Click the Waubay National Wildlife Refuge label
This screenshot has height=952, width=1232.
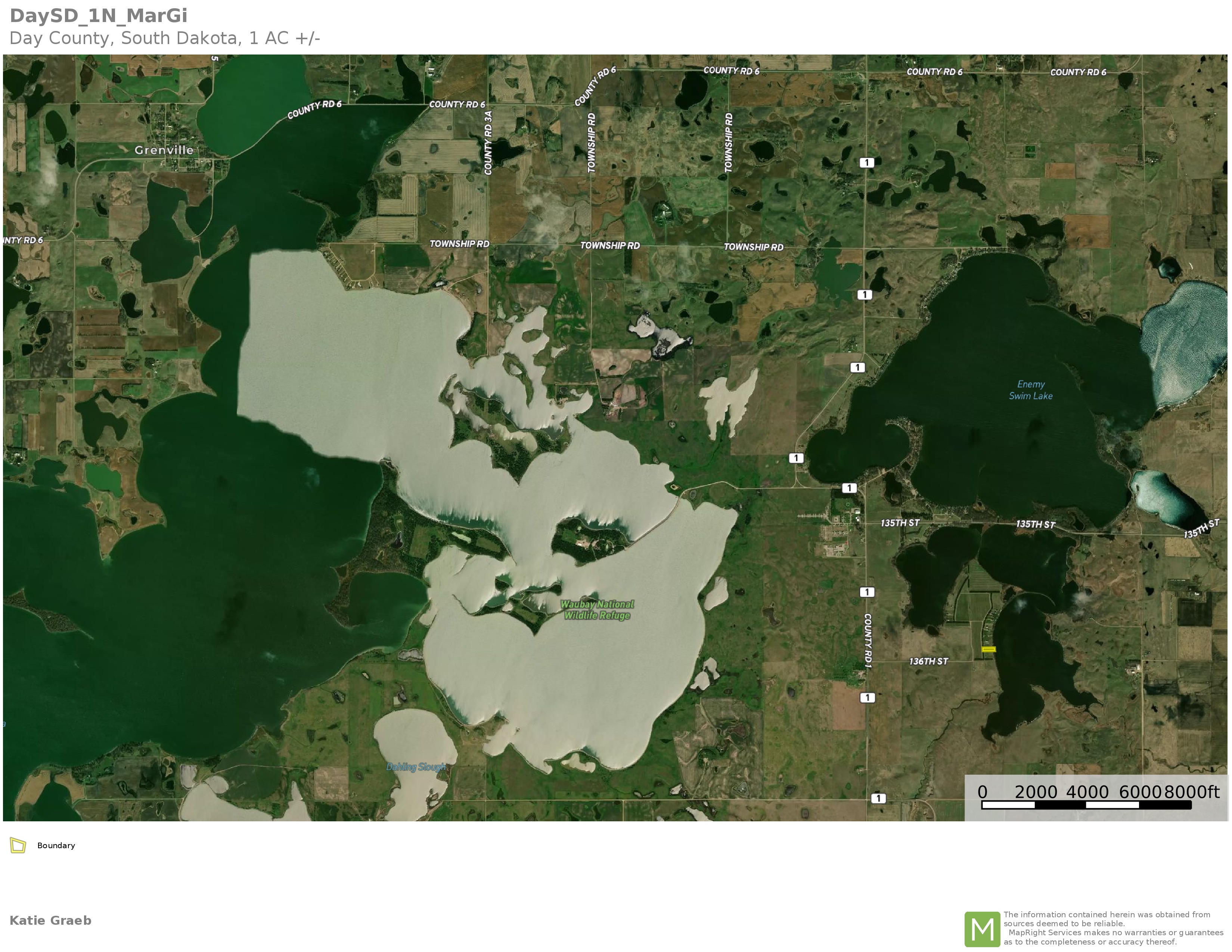[597, 610]
